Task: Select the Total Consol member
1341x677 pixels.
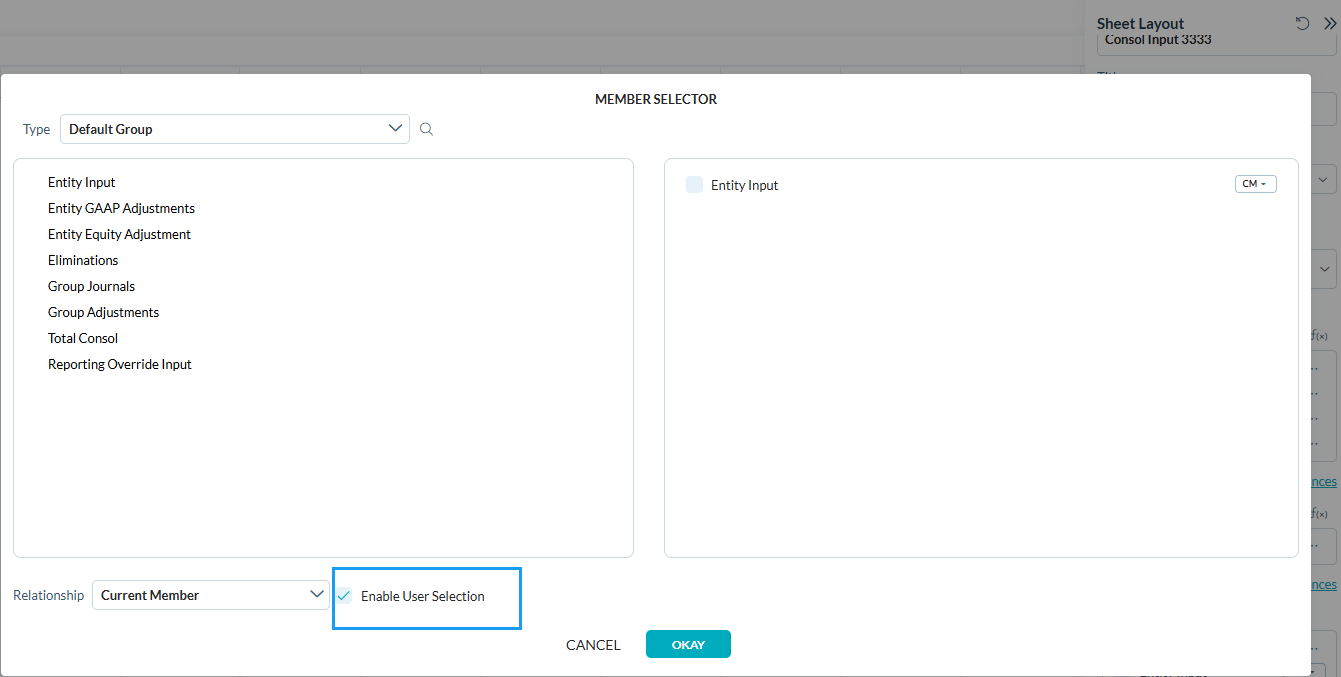Action: pos(83,338)
